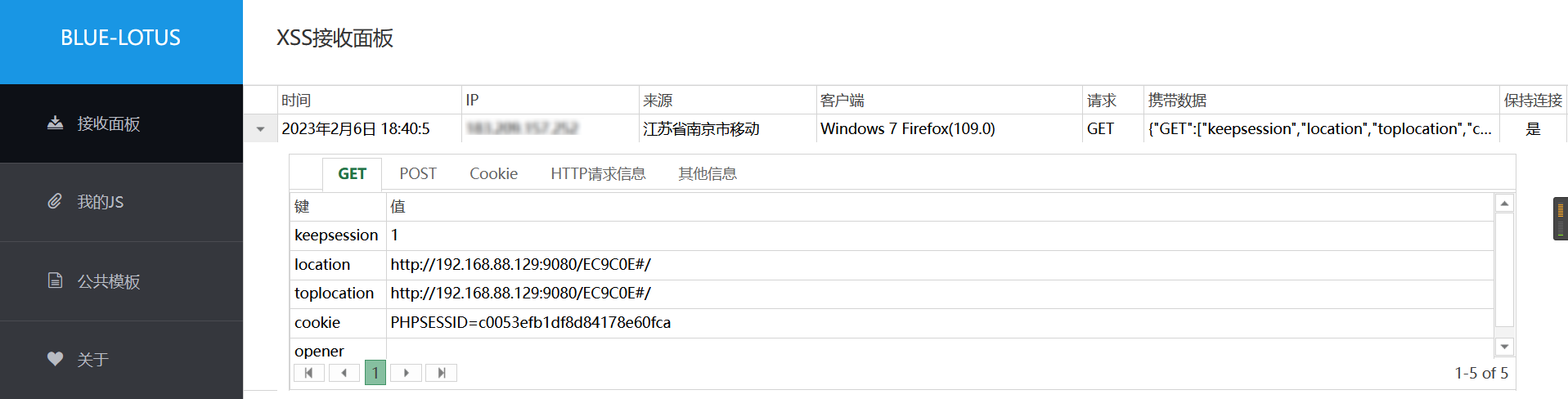Click the scroll-up arrow in GET table
The height and width of the screenshot is (399, 1568).
1504,203
